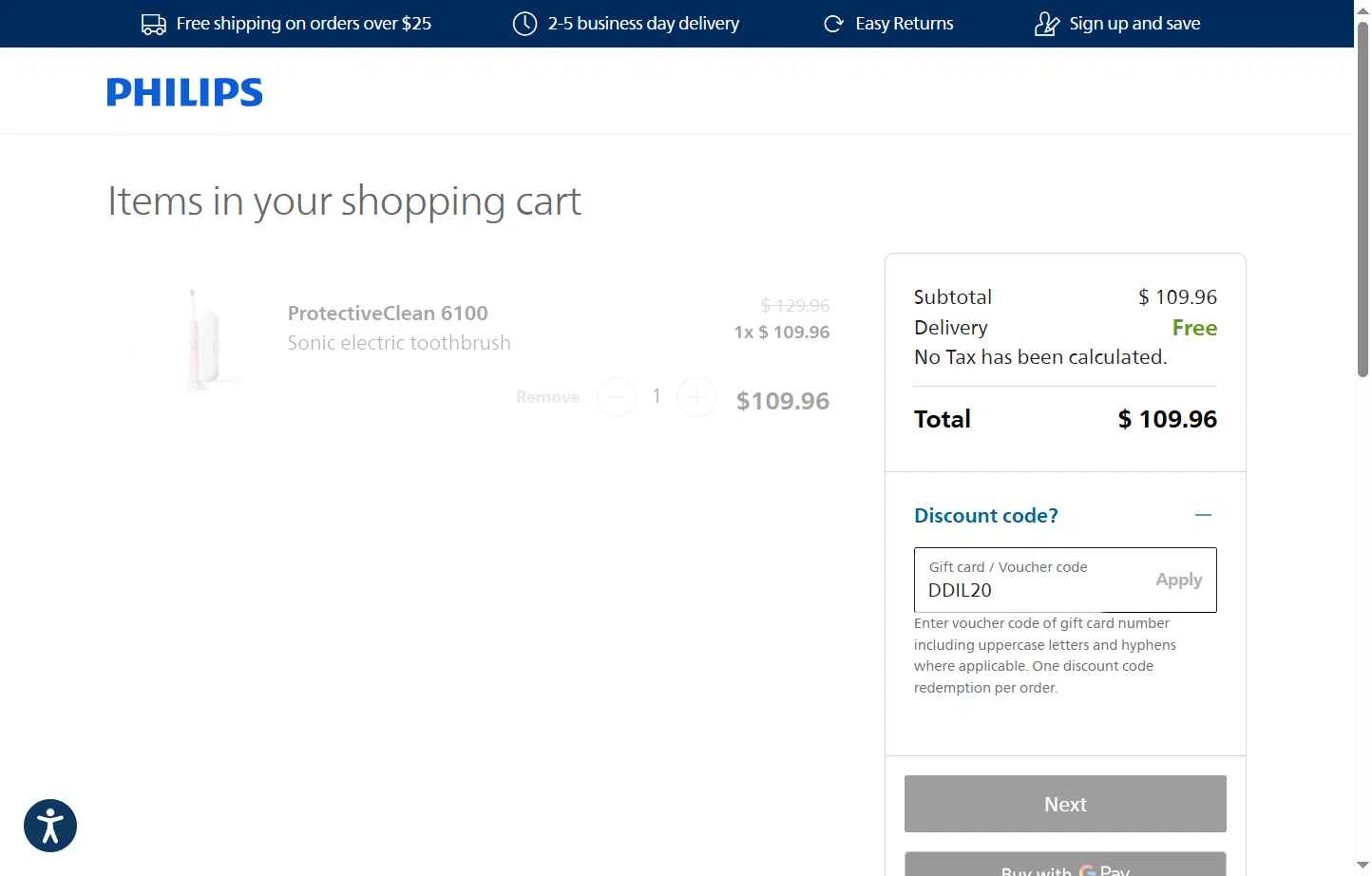Remove the ProtectiveClean 6100 from cart
This screenshot has width=1372, height=876.
pyautogui.click(x=547, y=397)
